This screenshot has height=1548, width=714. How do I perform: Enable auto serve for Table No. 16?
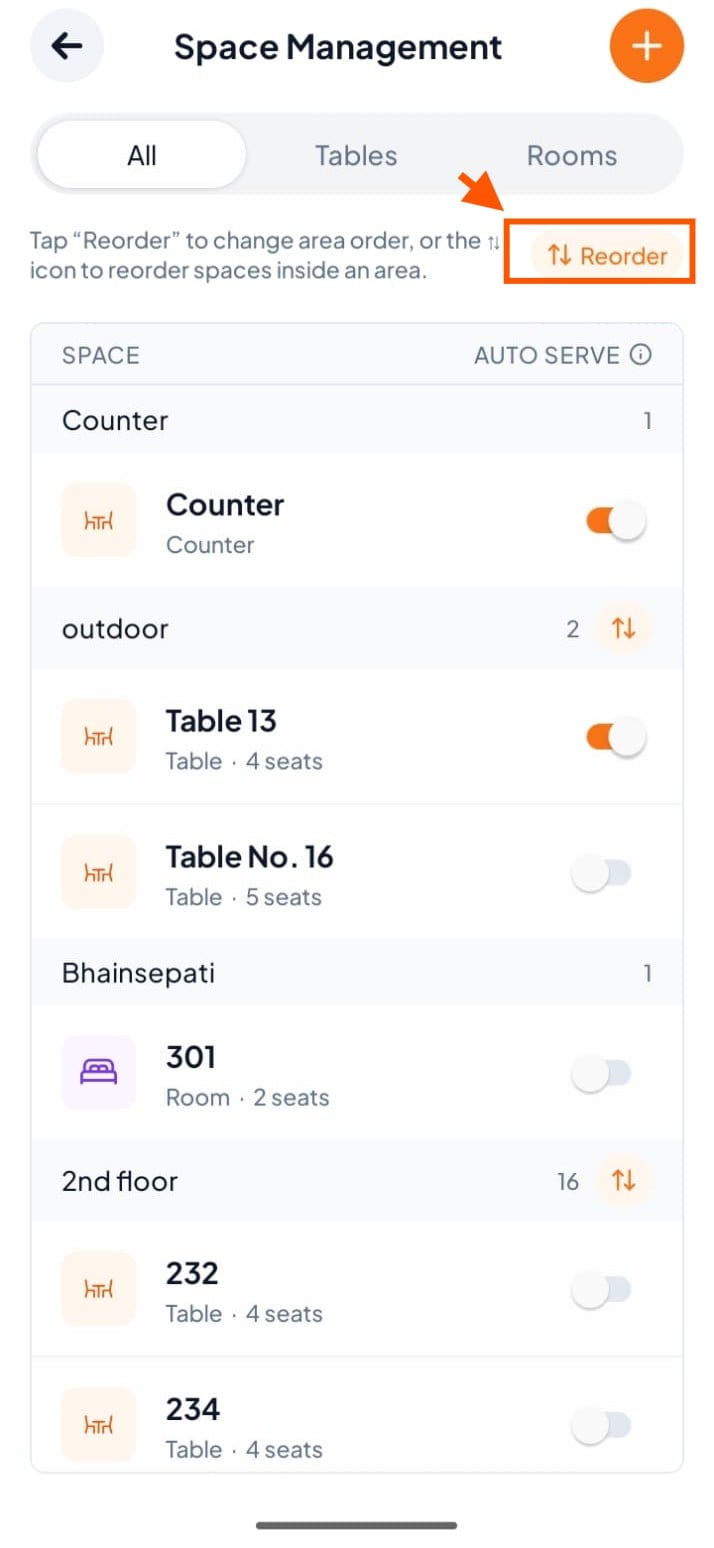point(602,873)
